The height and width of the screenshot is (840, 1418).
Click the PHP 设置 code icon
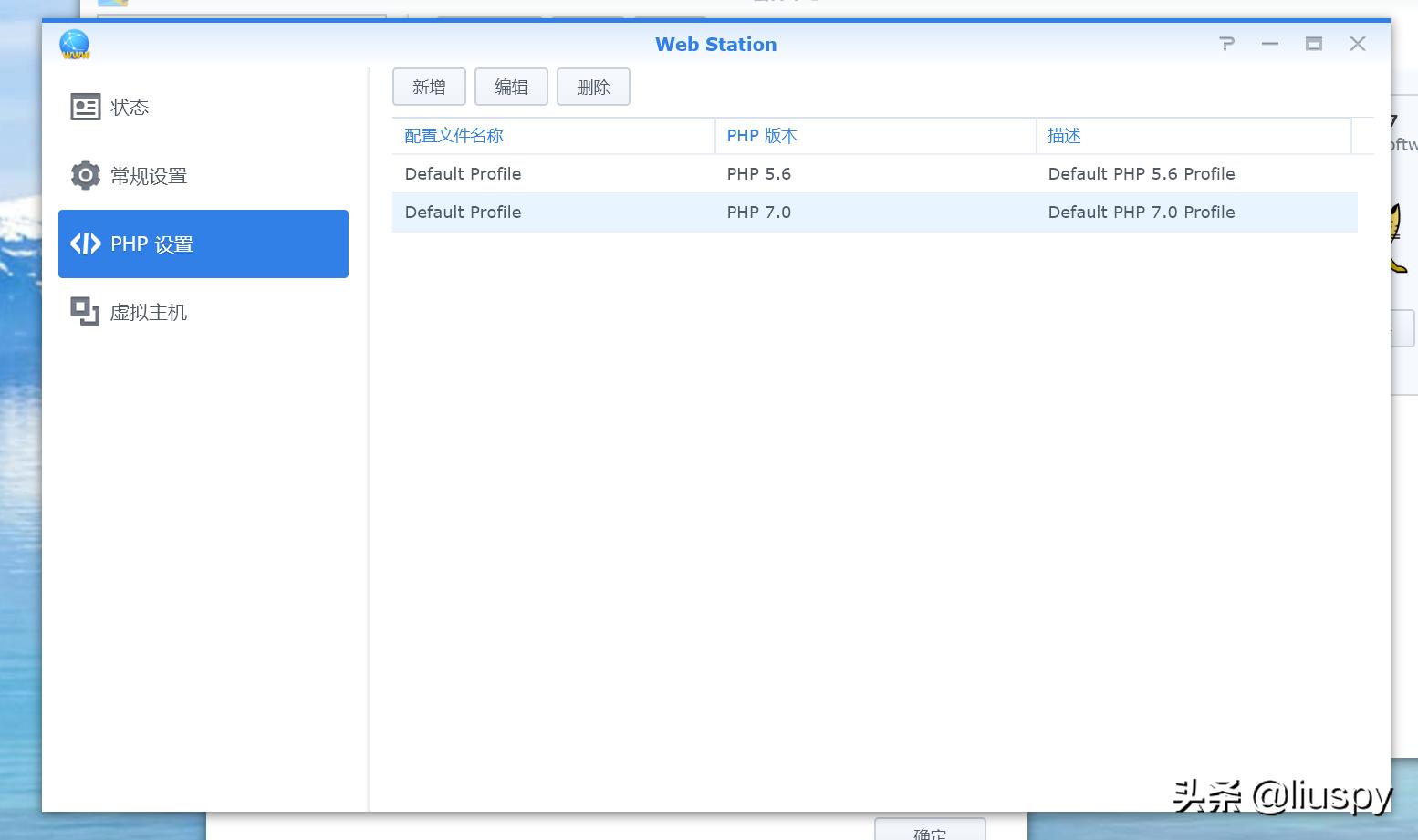point(85,244)
